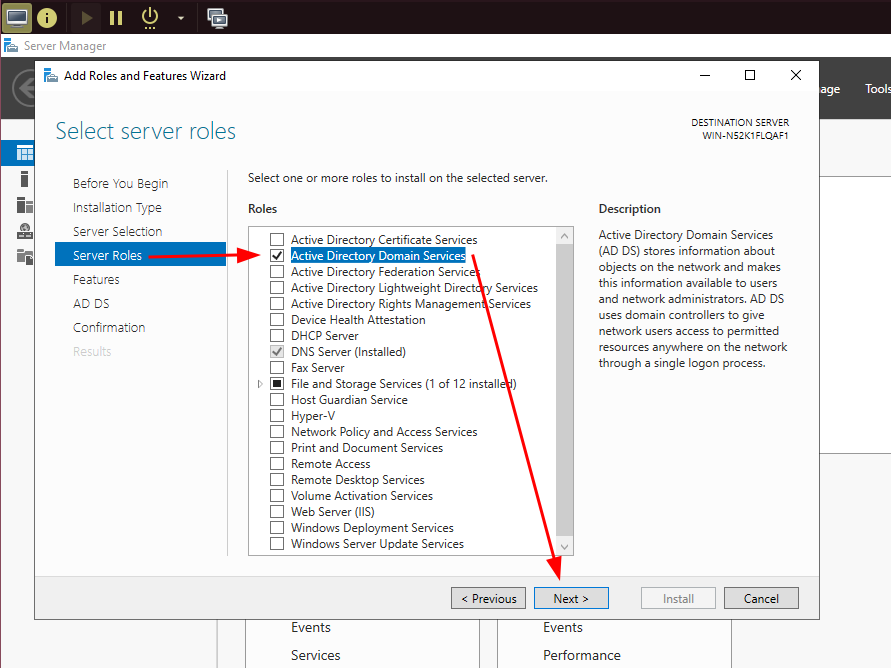Pause the virtual machine
This screenshot has height=668, width=891.
pyautogui.click(x=116, y=18)
